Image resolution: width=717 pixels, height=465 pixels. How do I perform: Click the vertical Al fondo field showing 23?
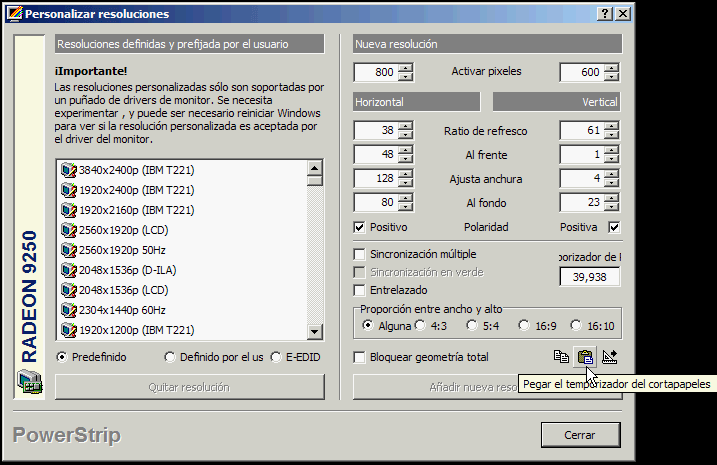(582, 202)
